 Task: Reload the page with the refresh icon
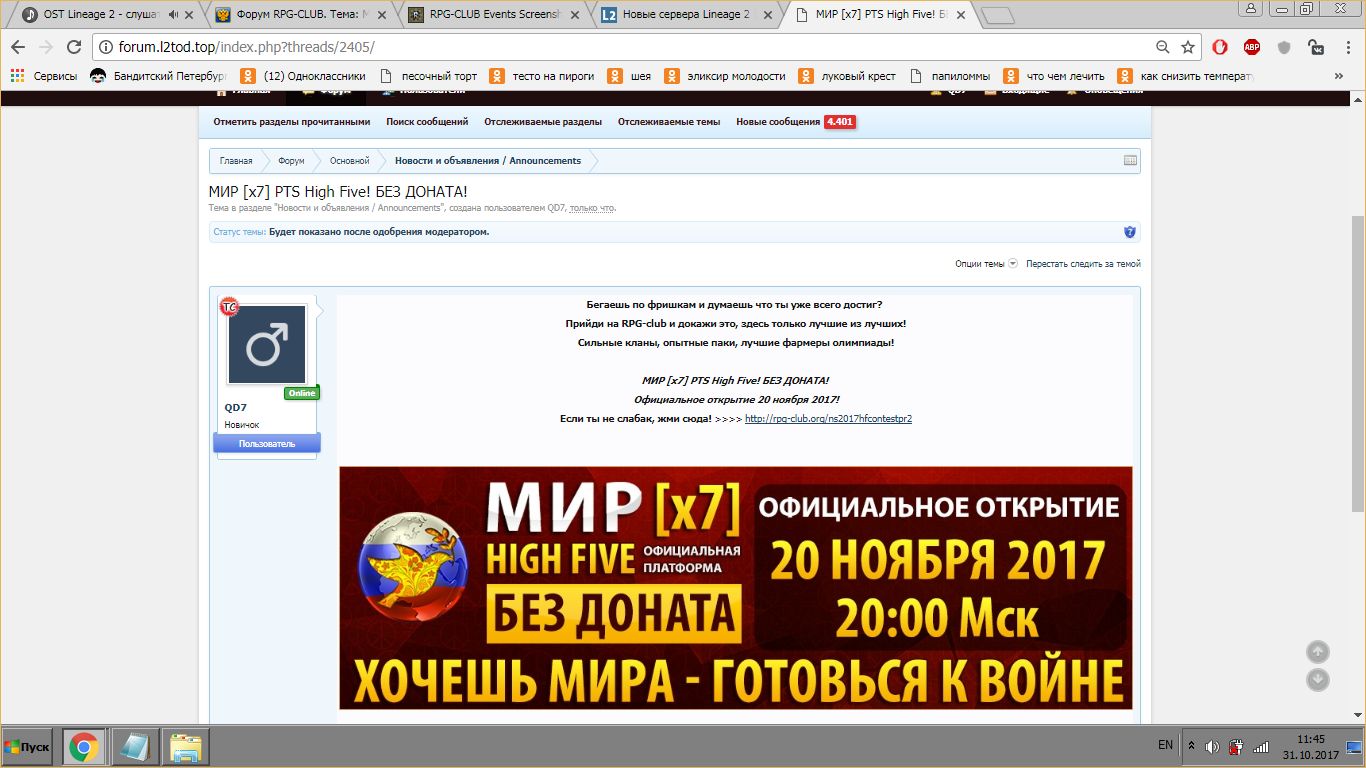tap(73, 47)
